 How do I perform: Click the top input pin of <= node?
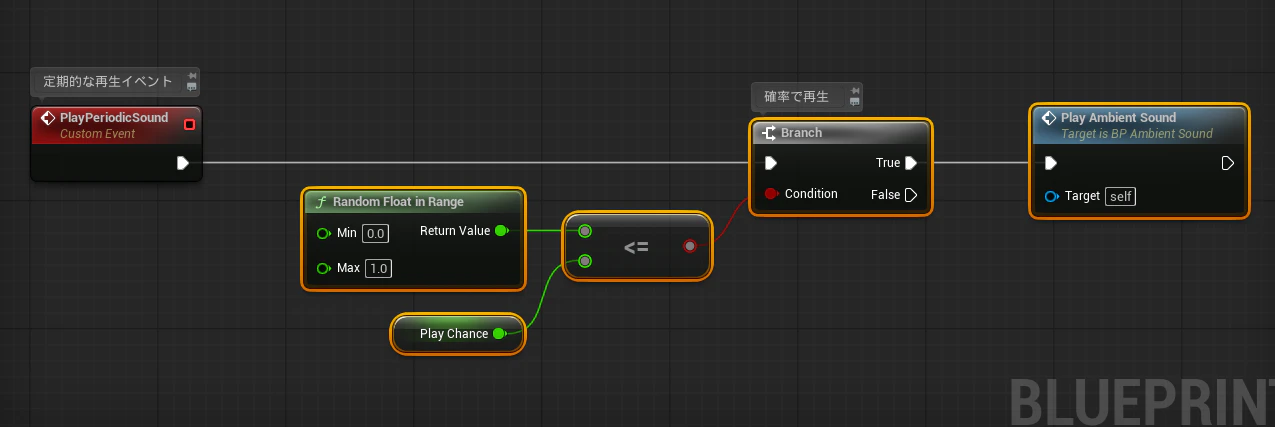[x=585, y=231]
